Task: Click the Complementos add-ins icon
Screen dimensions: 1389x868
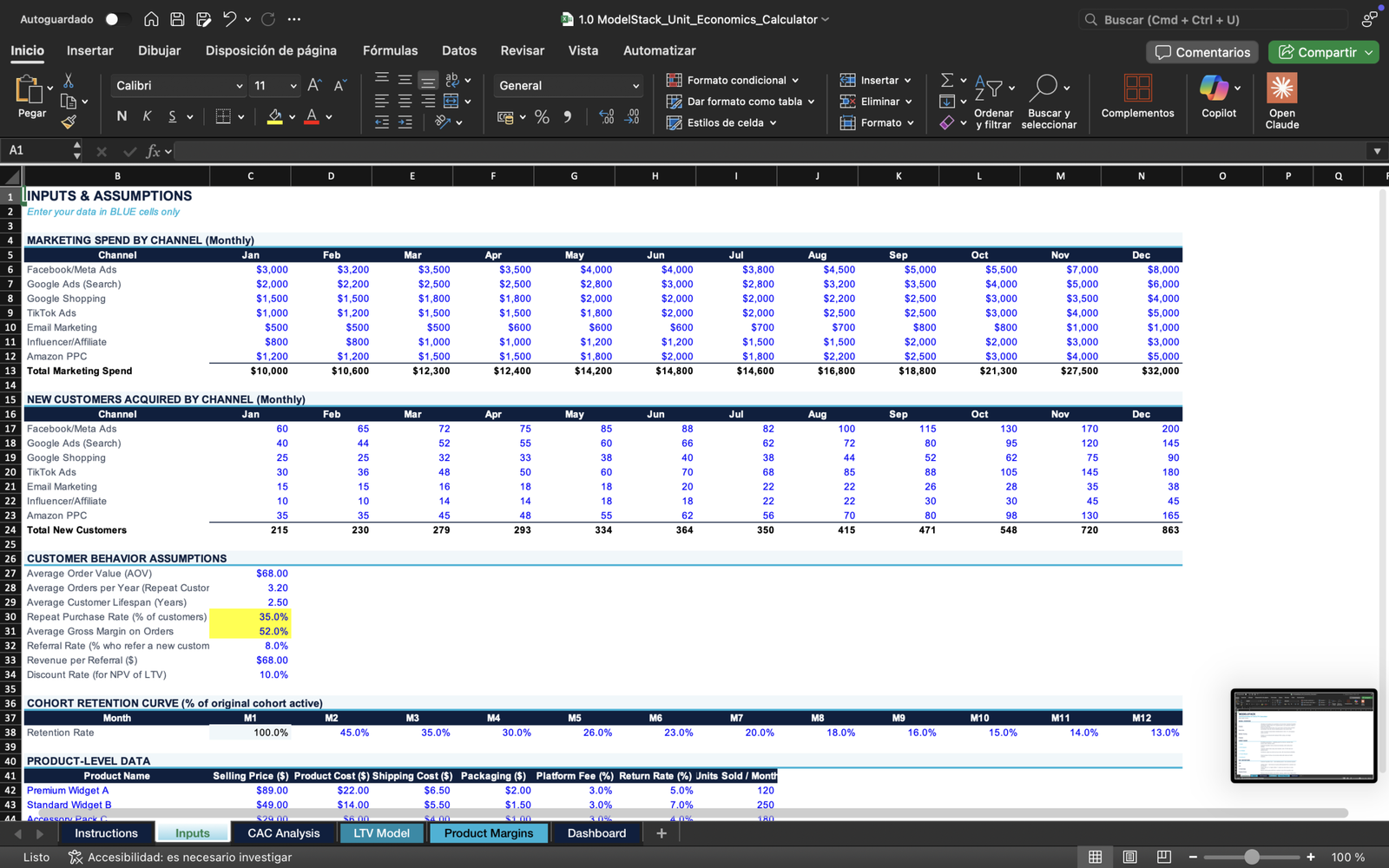Action: pos(1137,89)
